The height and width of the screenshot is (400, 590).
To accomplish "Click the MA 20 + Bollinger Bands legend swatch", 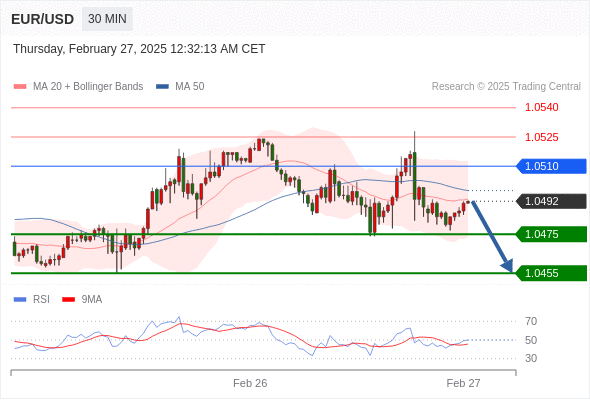I will 20,87.
